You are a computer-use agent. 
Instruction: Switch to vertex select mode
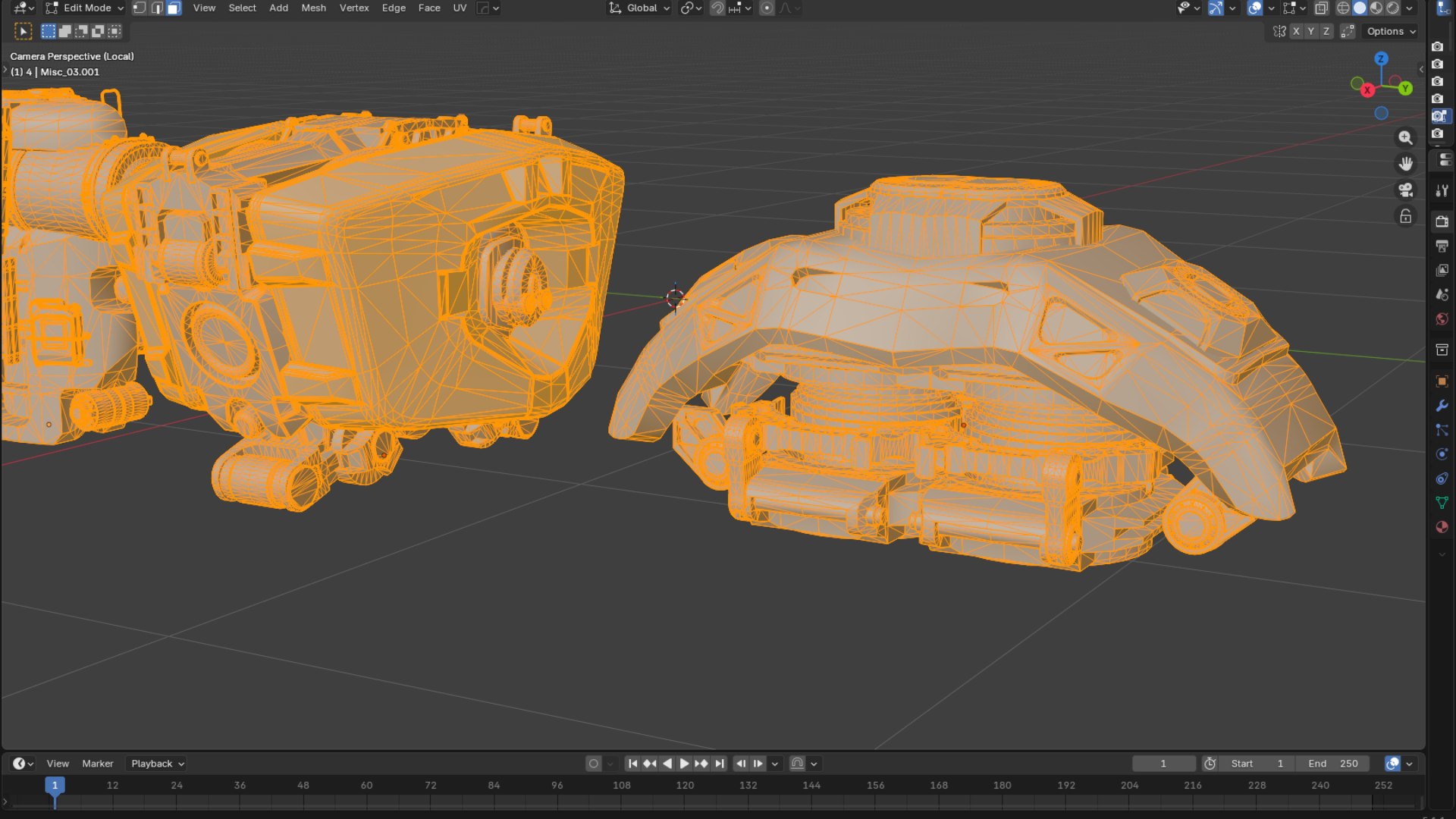[x=140, y=8]
